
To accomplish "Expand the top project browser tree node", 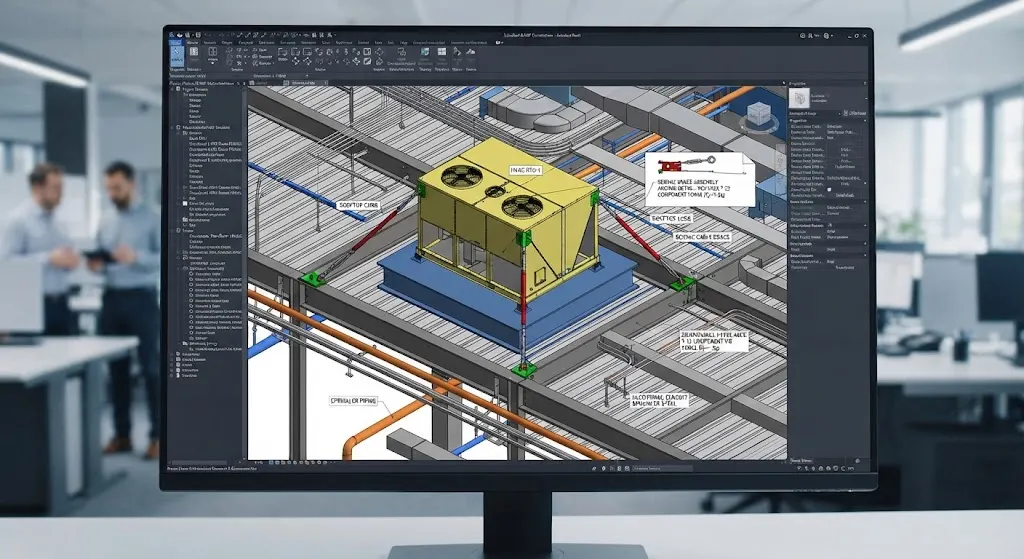I will click(172, 89).
